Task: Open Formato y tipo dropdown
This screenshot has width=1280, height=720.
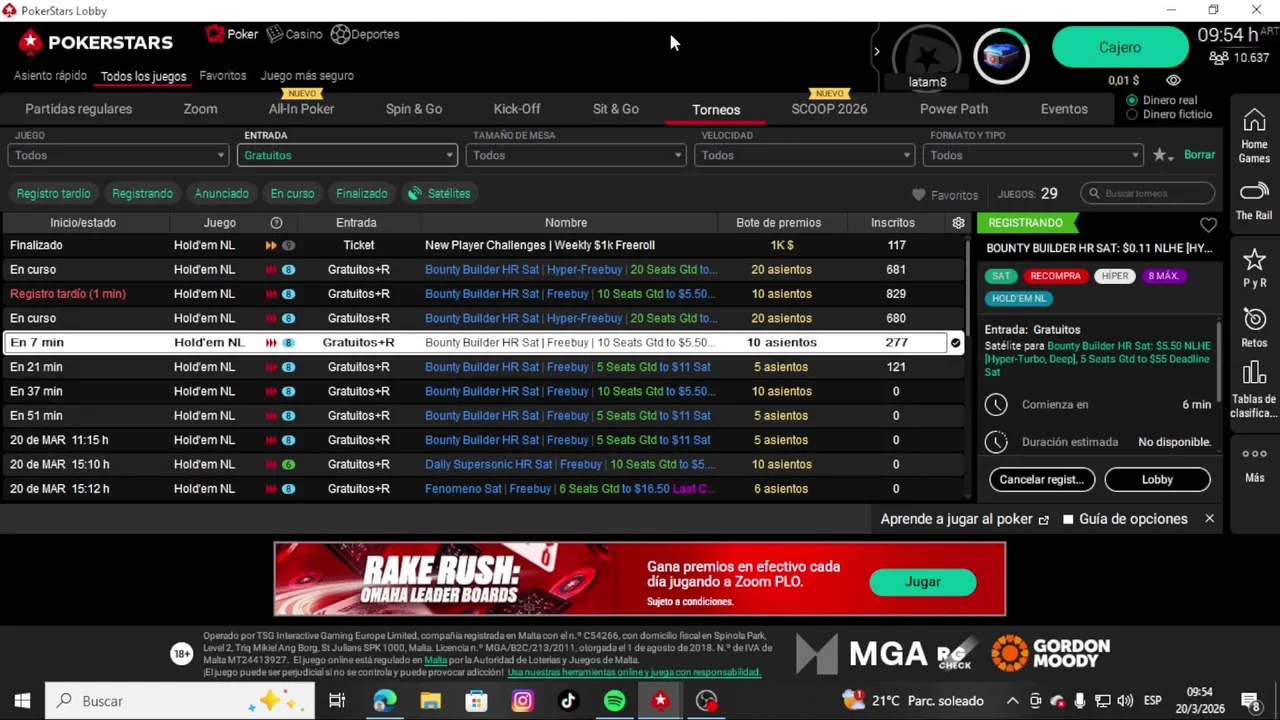Action: pyautogui.click(x=1034, y=155)
